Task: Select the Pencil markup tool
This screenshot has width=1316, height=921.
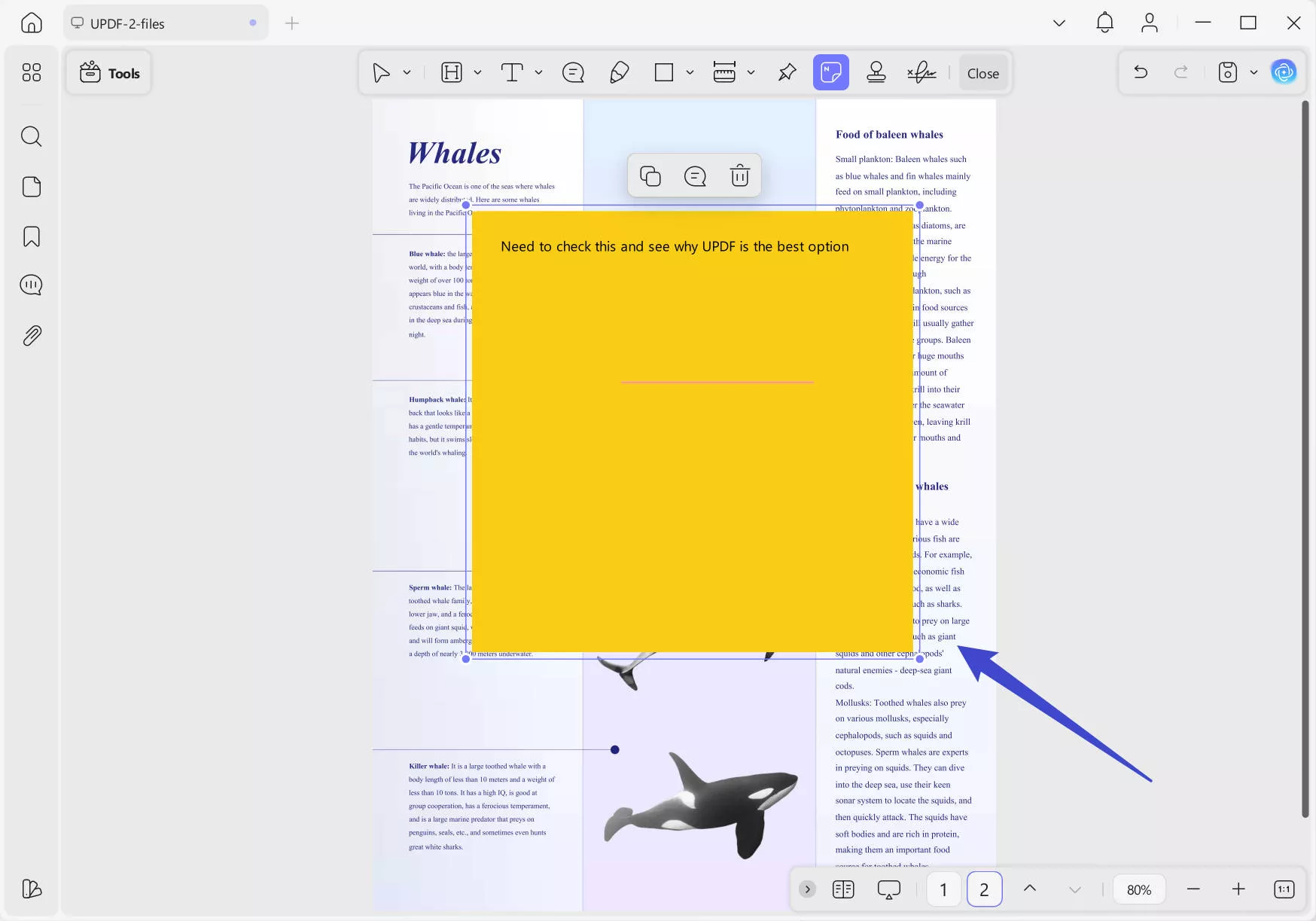Action: click(619, 72)
